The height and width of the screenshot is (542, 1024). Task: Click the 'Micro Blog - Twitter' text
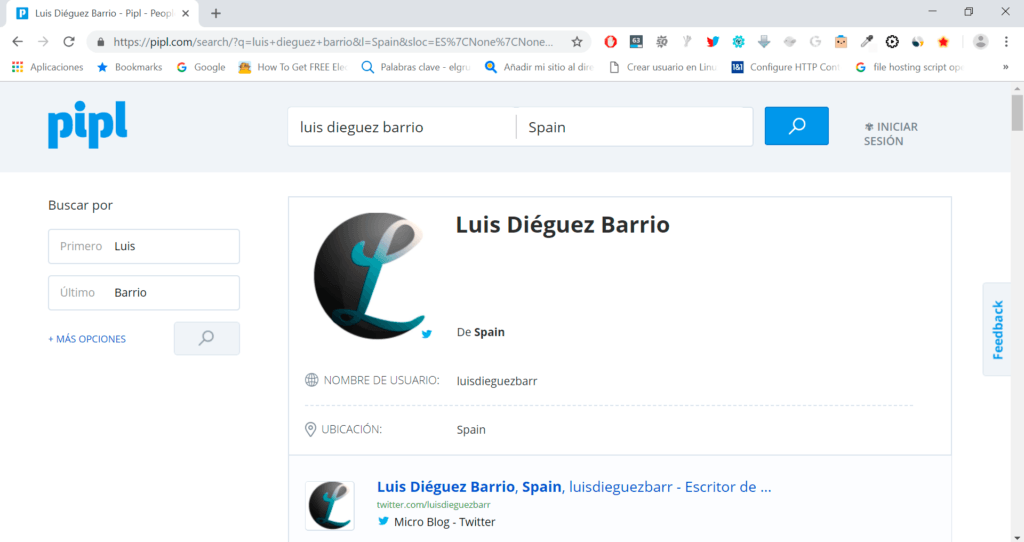point(445,522)
